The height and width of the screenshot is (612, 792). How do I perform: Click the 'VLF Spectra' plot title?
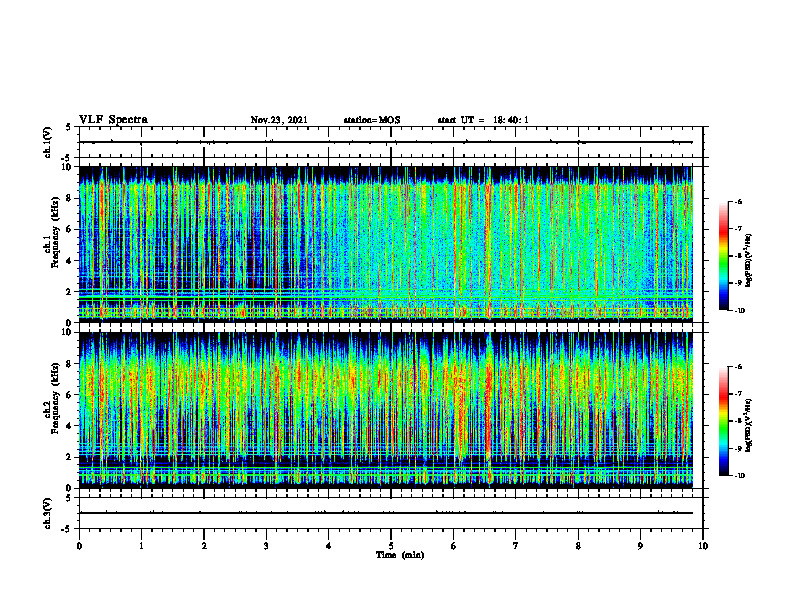pos(113,120)
